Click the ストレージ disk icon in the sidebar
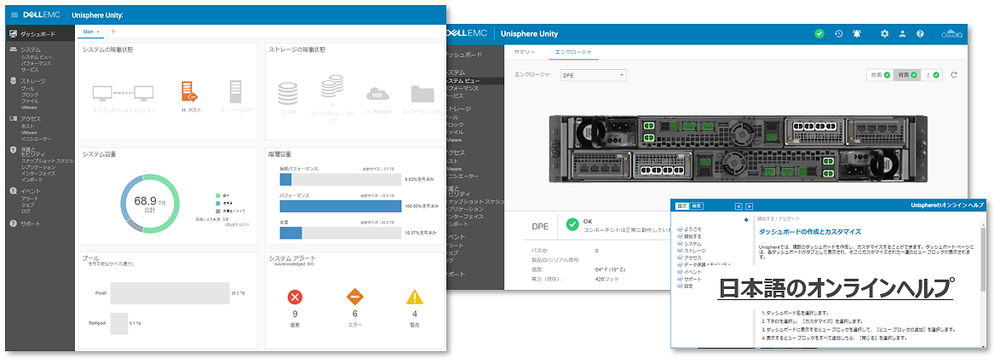Screen dimensions: 1000x364 click(x=13, y=81)
